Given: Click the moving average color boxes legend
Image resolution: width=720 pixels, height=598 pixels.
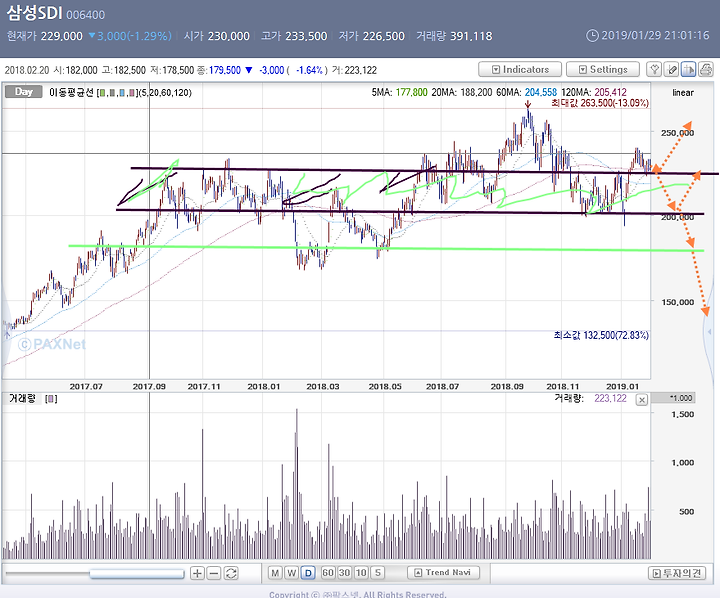Looking at the screenshot, I should coord(117,93).
